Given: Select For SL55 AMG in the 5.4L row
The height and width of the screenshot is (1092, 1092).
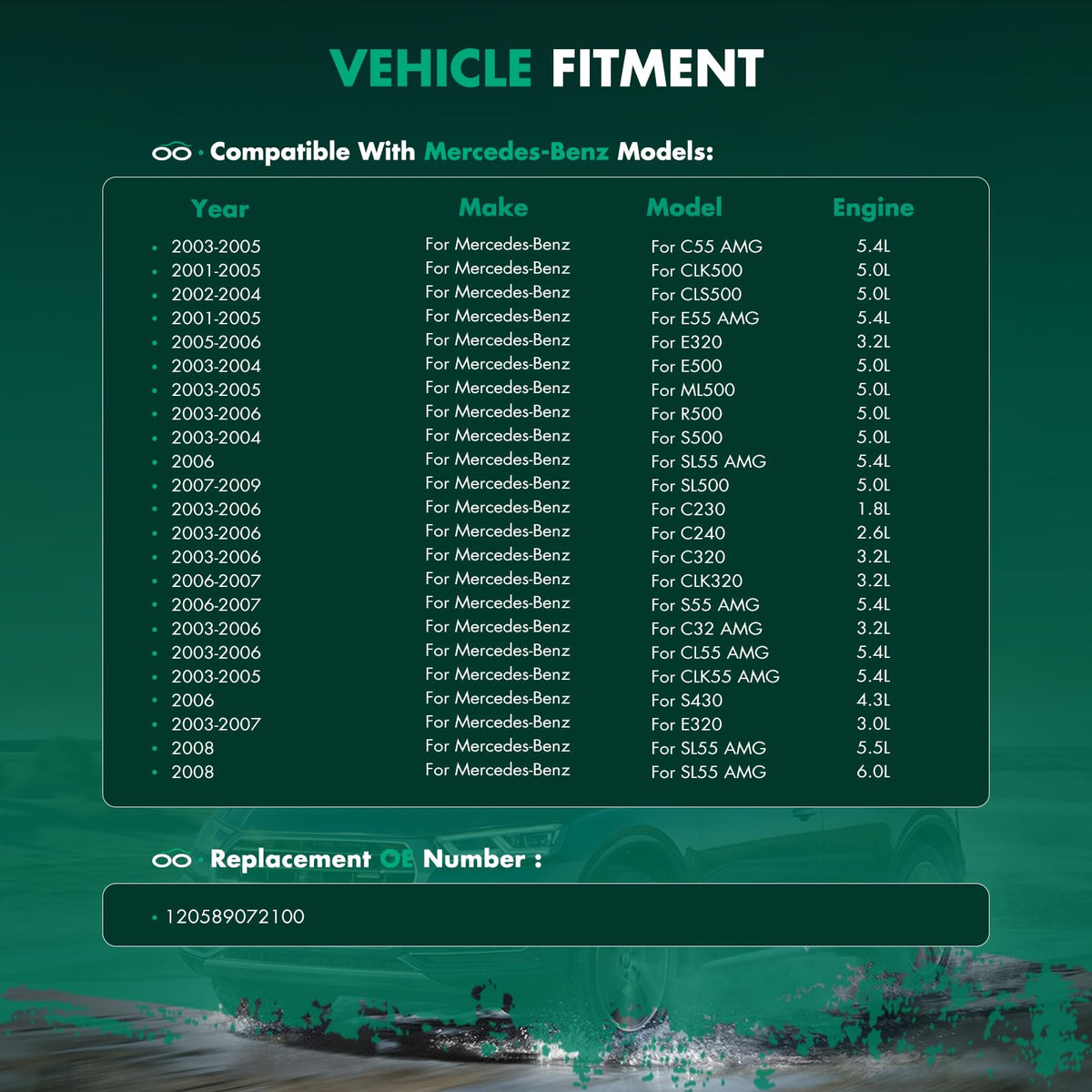Looking at the screenshot, I should 709,461.
